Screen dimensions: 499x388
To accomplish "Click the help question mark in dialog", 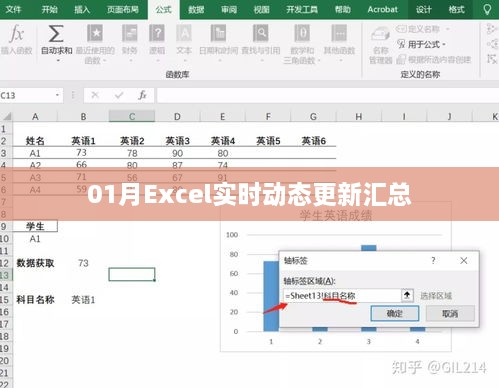I will [x=433, y=260].
